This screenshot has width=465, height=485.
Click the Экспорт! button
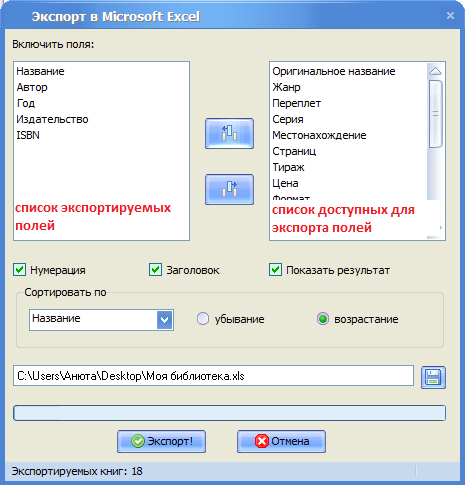(161, 441)
